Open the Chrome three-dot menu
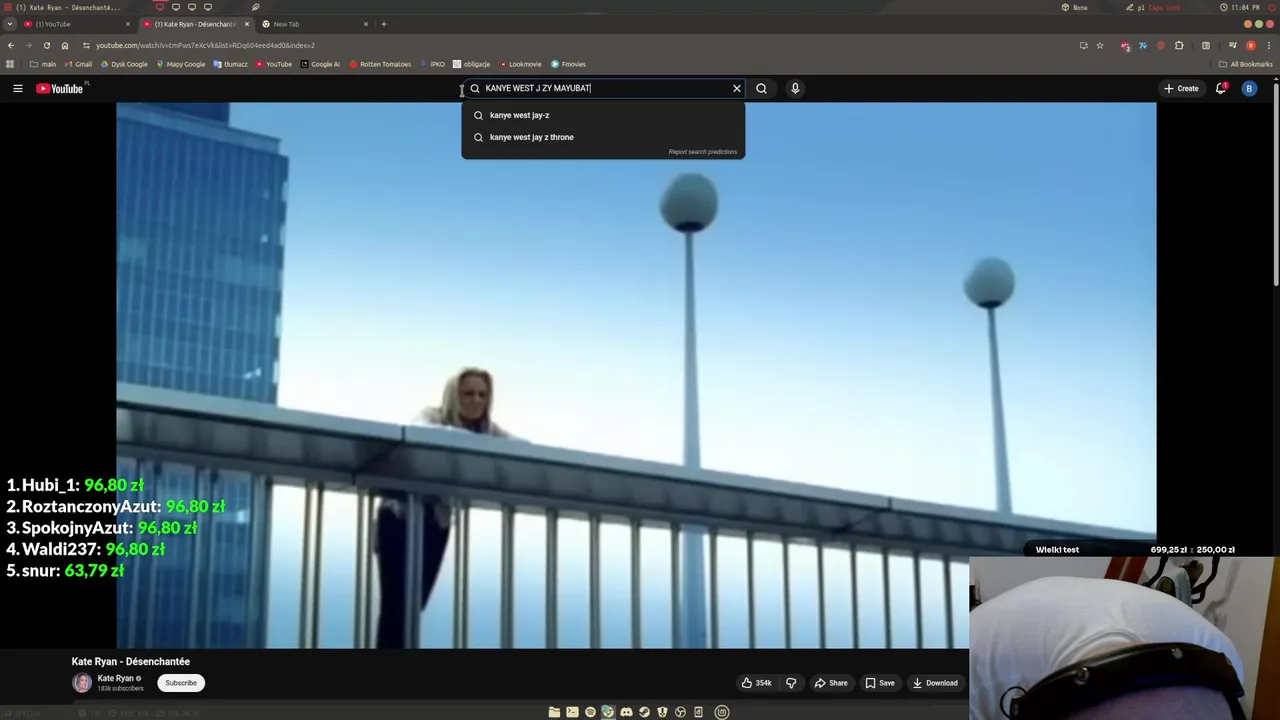The width and height of the screenshot is (1280, 720). click(1267, 45)
